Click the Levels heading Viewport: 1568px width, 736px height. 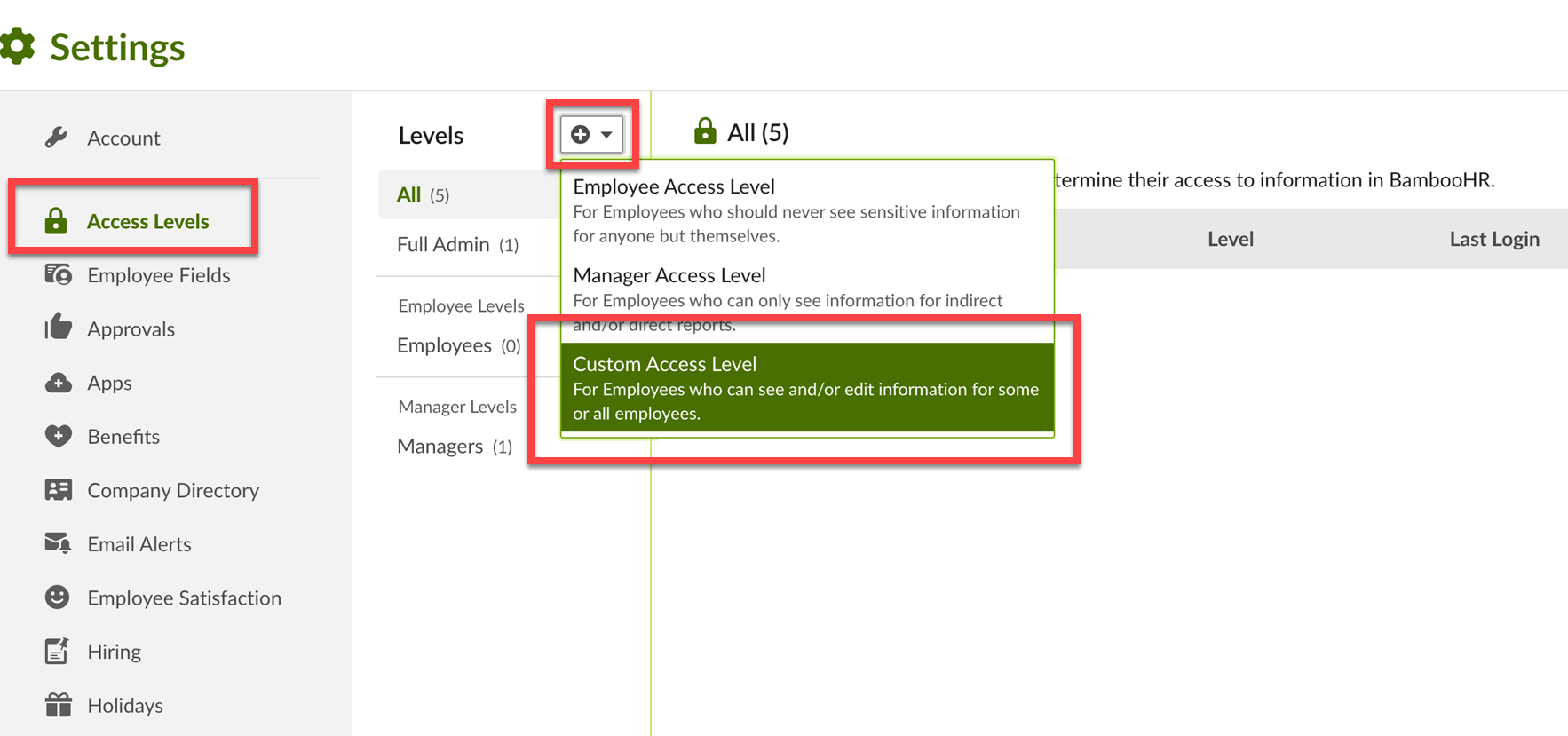pos(431,135)
